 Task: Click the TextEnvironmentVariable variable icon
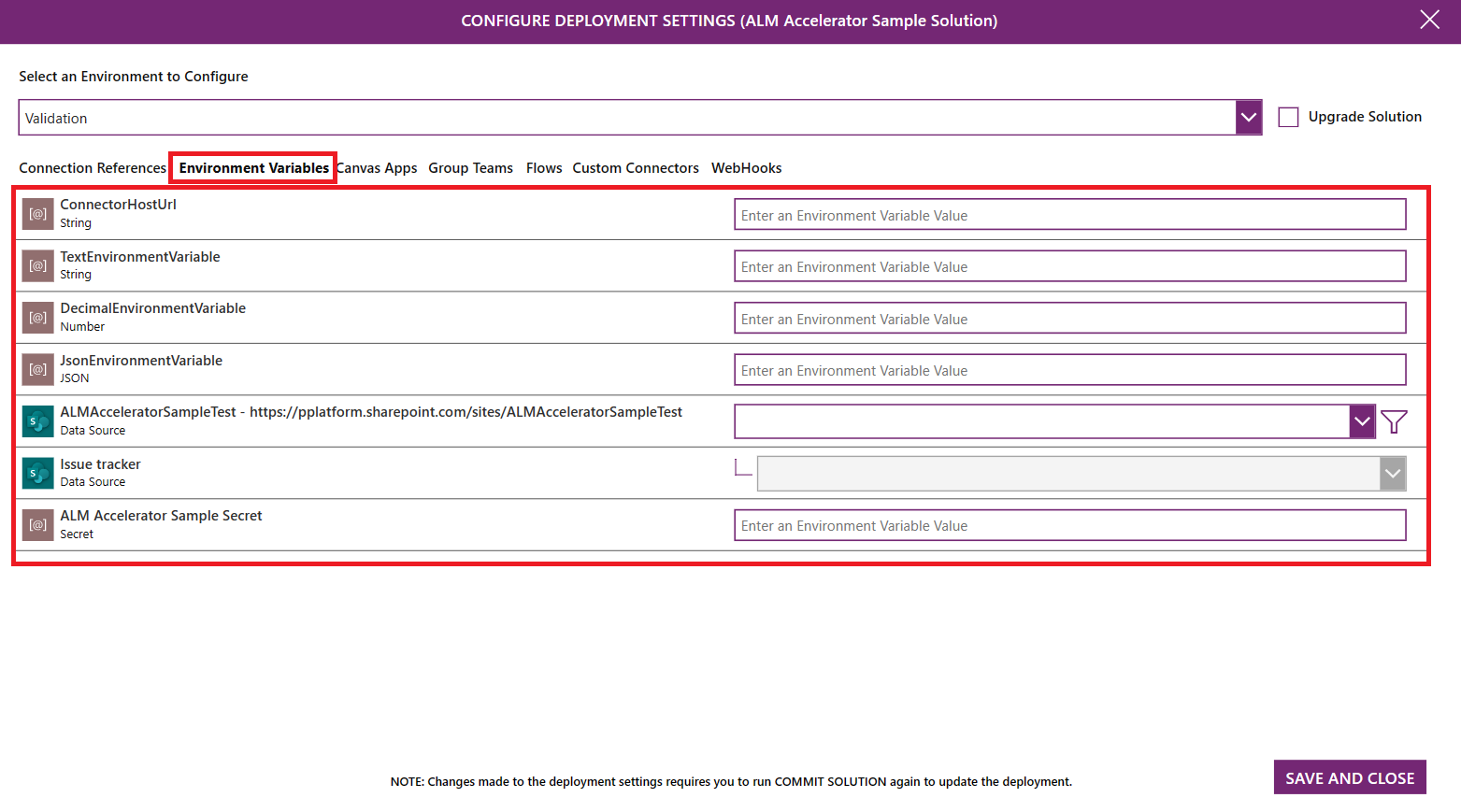point(38,266)
